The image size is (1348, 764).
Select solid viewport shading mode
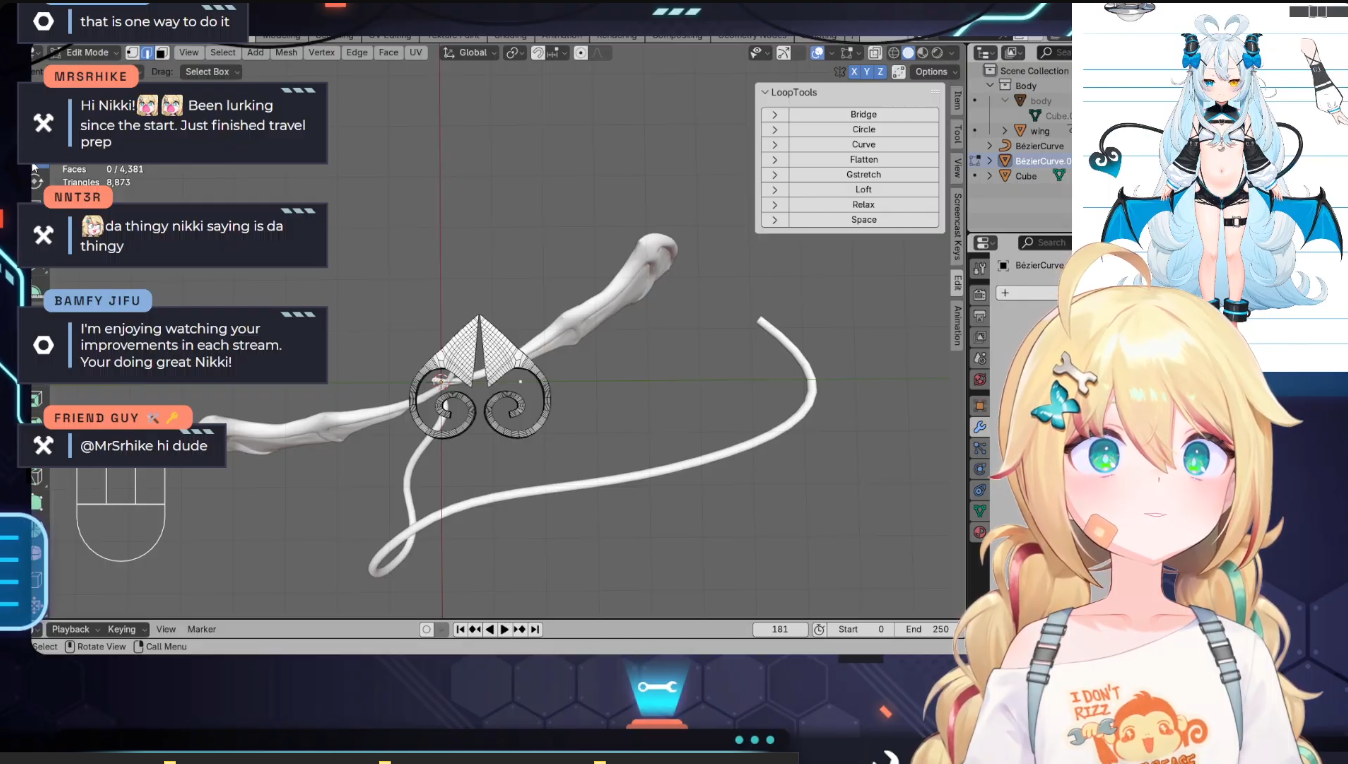(908, 53)
